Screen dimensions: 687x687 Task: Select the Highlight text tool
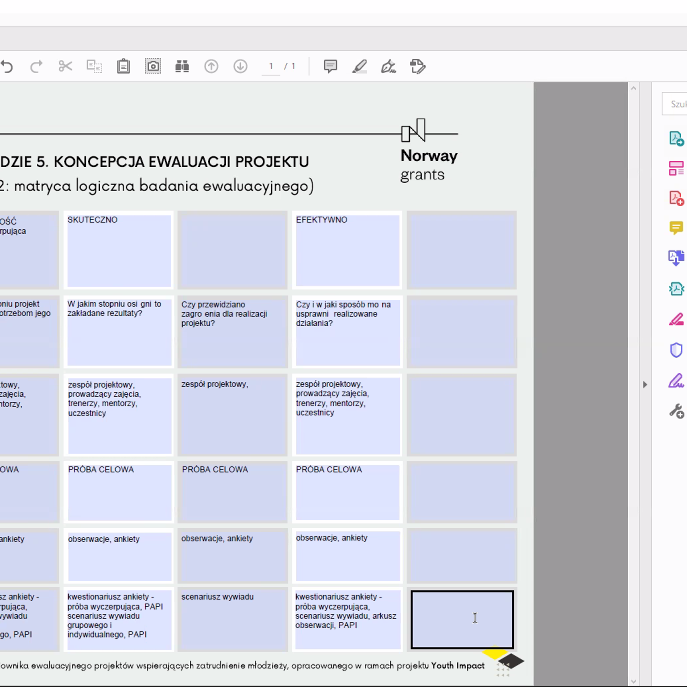point(360,67)
